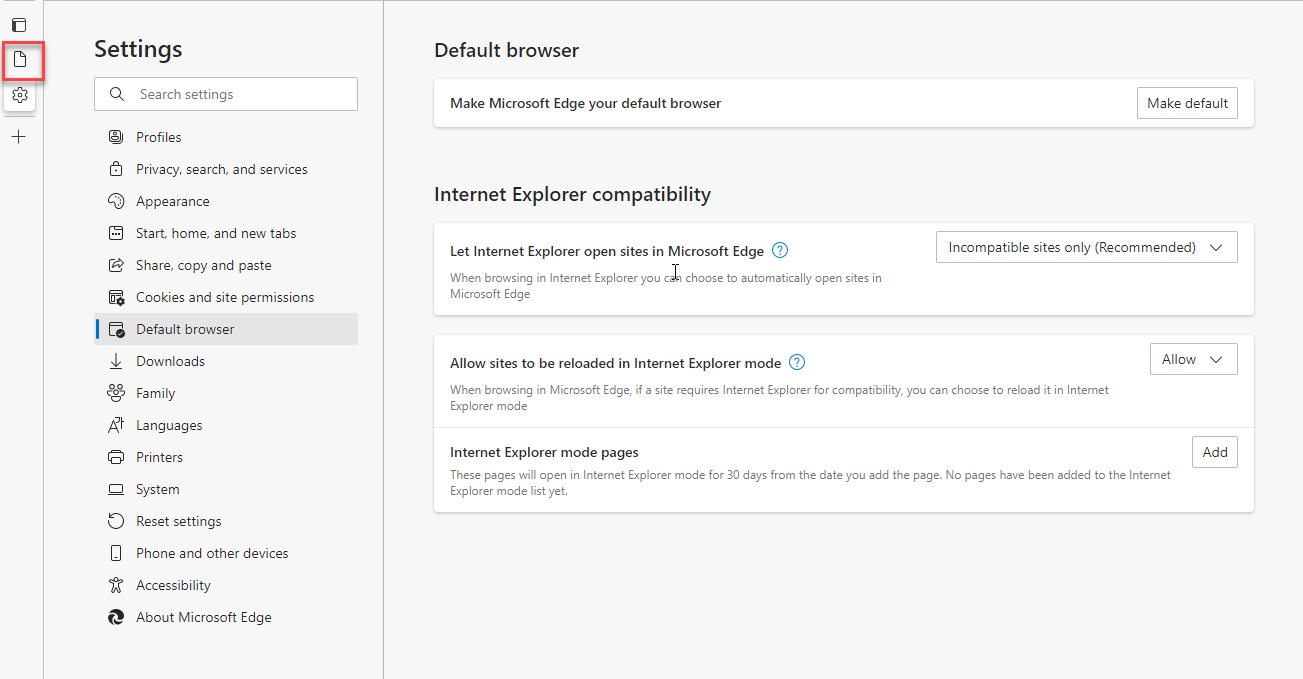Navigate to Cookies and site permissions

click(226, 297)
